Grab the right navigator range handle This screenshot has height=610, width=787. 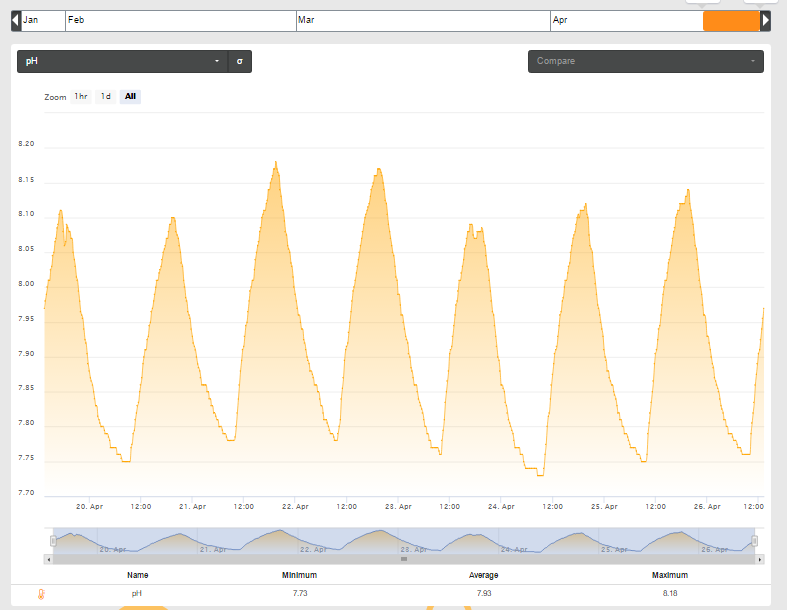click(x=754, y=541)
